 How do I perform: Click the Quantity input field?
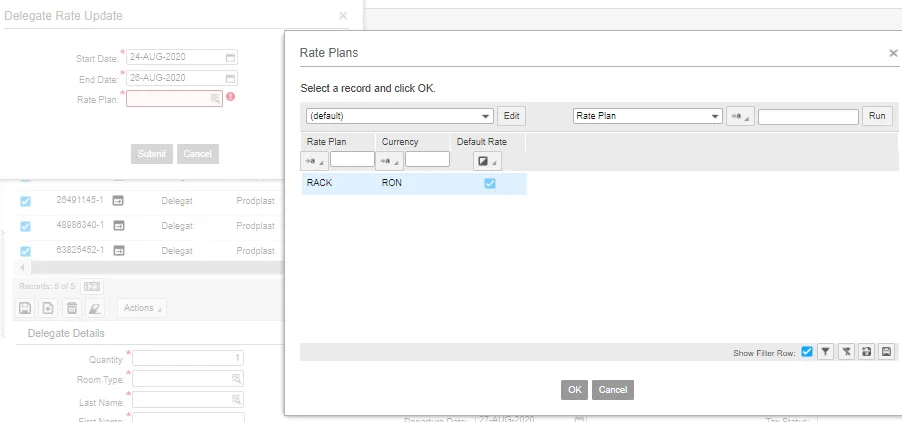click(x=188, y=358)
